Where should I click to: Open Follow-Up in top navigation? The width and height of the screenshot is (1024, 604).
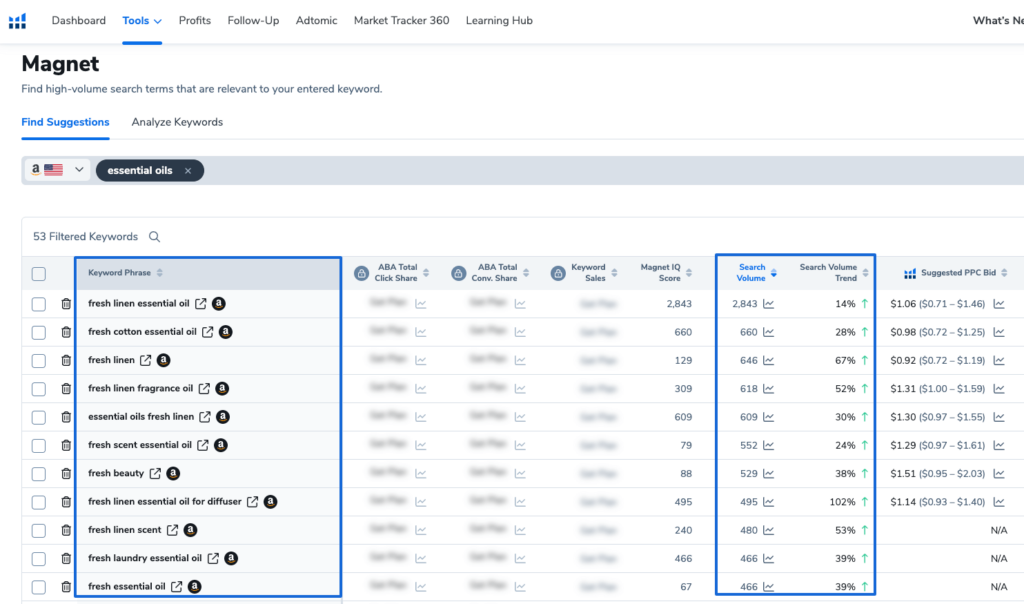[253, 21]
